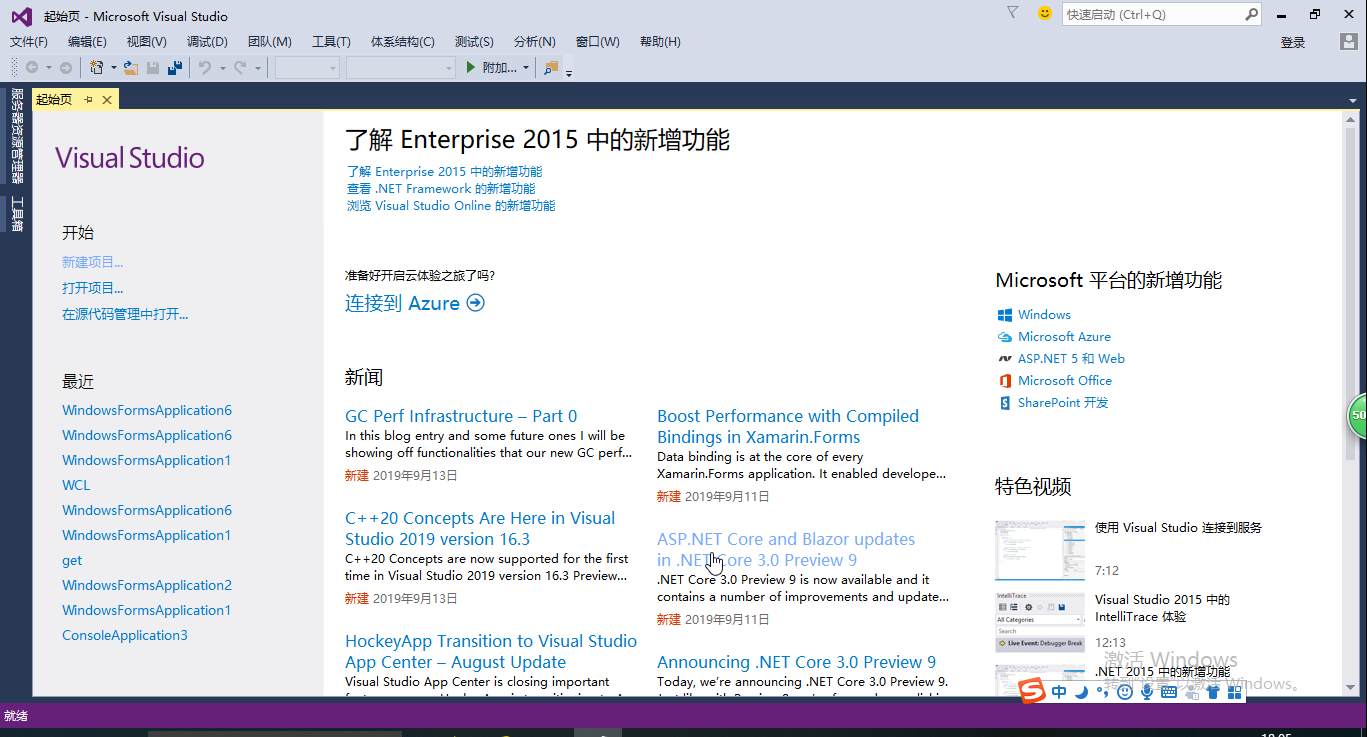Toggle Sogou Chinese/English 中 mode
The height and width of the screenshot is (737, 1367).
(1059, 691)
